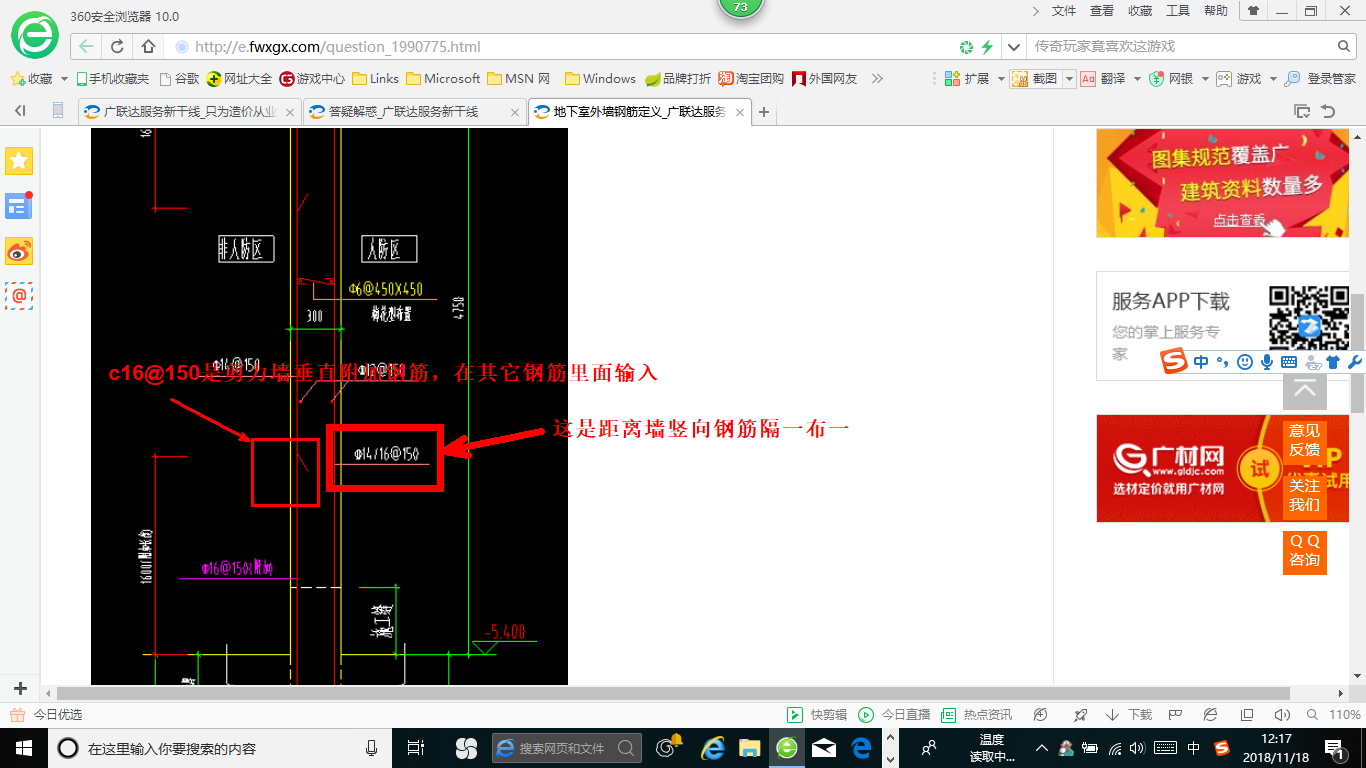Open the 收藏 menu in title bar
The image size is (1366, 768).
click(x=1140, y=11)
